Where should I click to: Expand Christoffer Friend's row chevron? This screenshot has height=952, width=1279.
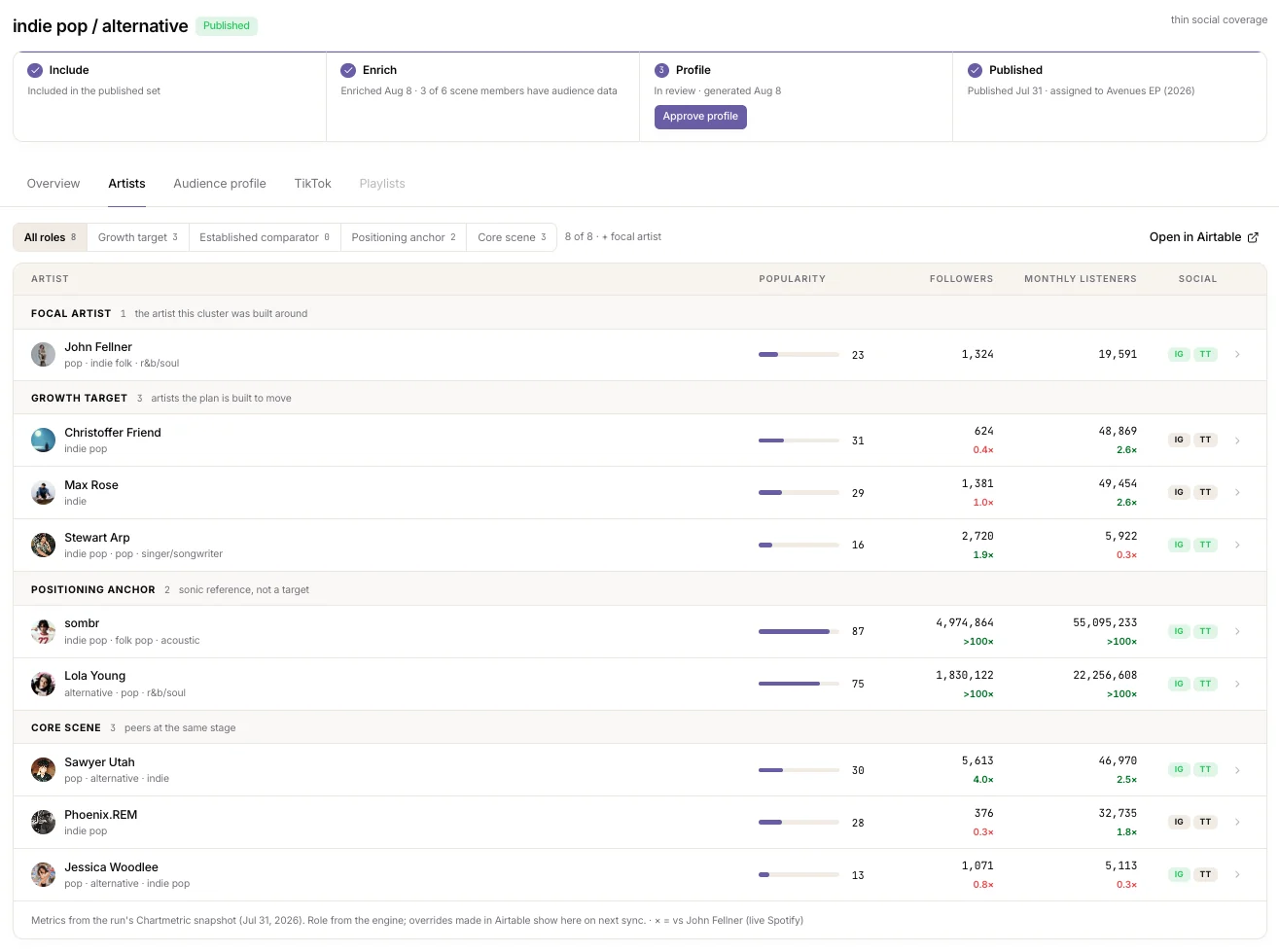[1237, 441]
